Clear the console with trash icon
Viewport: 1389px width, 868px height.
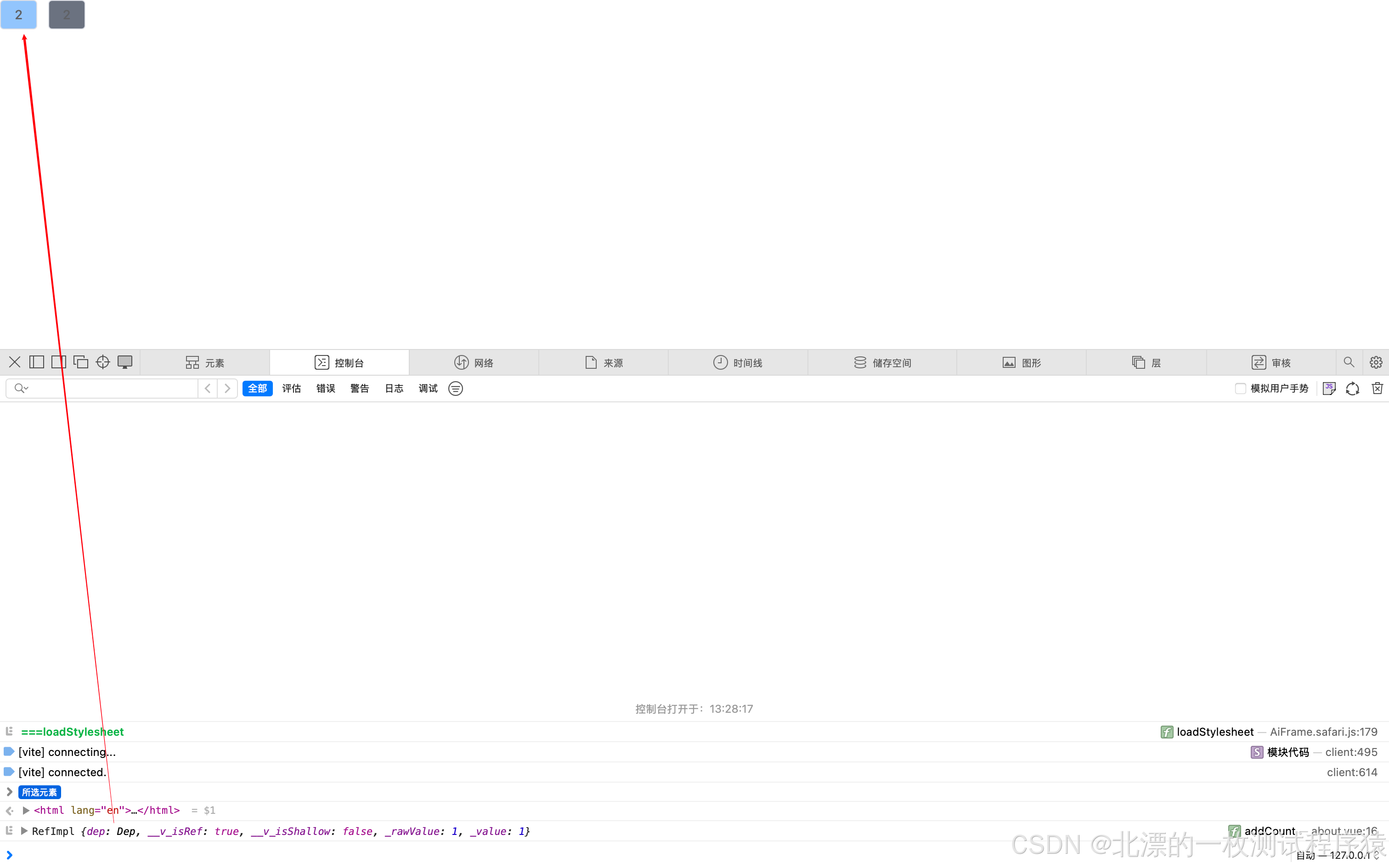pos(1377,389)
